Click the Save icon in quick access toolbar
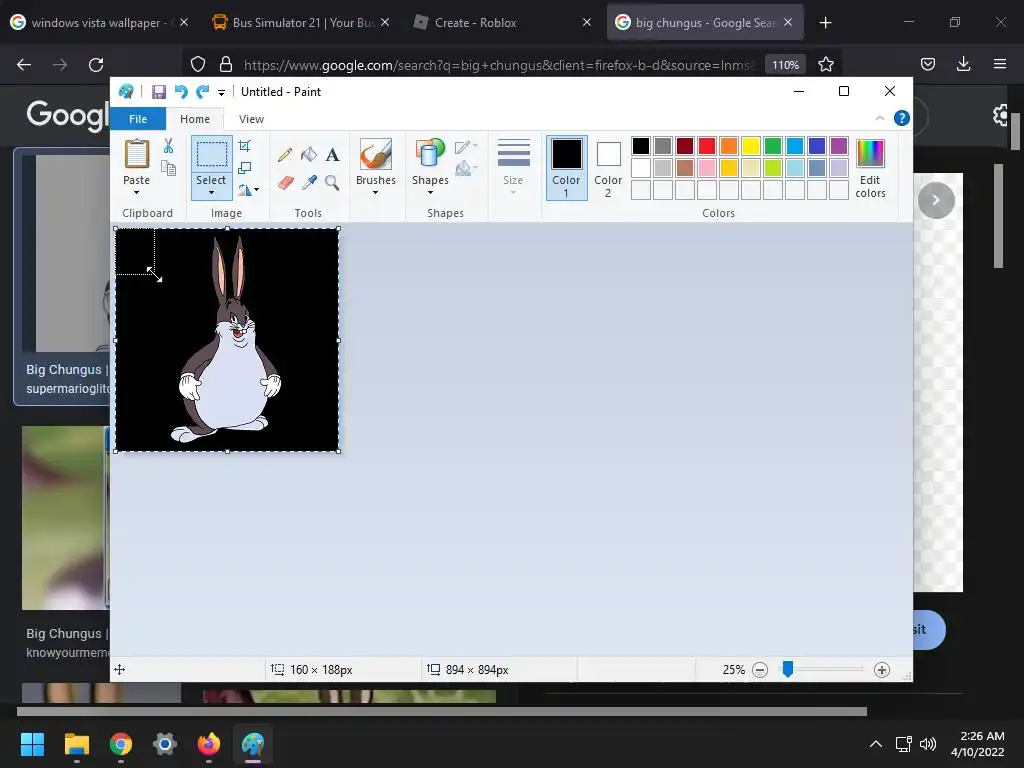The width and height of the screenshot is (1024, 768). tap(158, 92)
